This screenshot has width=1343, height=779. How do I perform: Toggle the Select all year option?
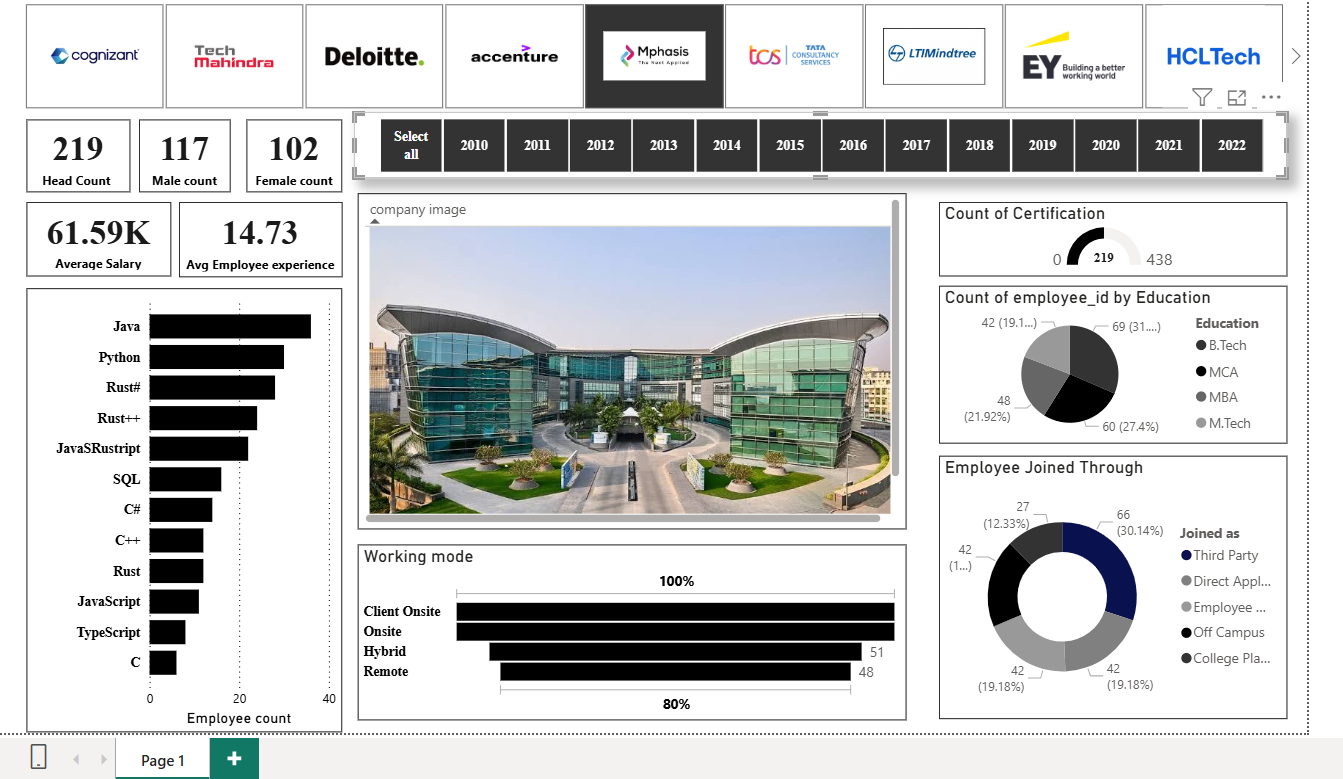410,144
